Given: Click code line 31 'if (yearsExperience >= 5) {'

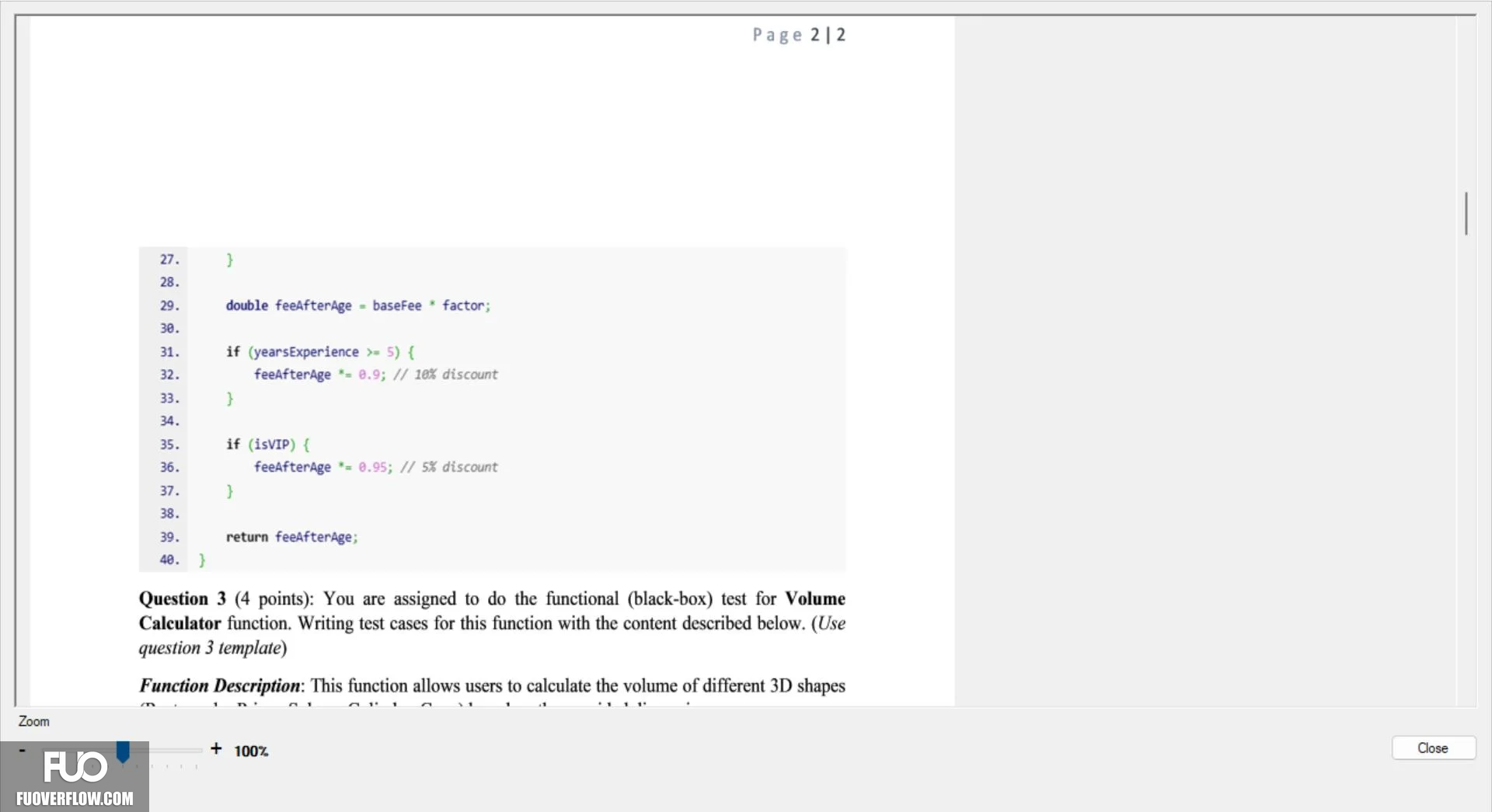Looking at the screenshot, I should click(320, 352).
